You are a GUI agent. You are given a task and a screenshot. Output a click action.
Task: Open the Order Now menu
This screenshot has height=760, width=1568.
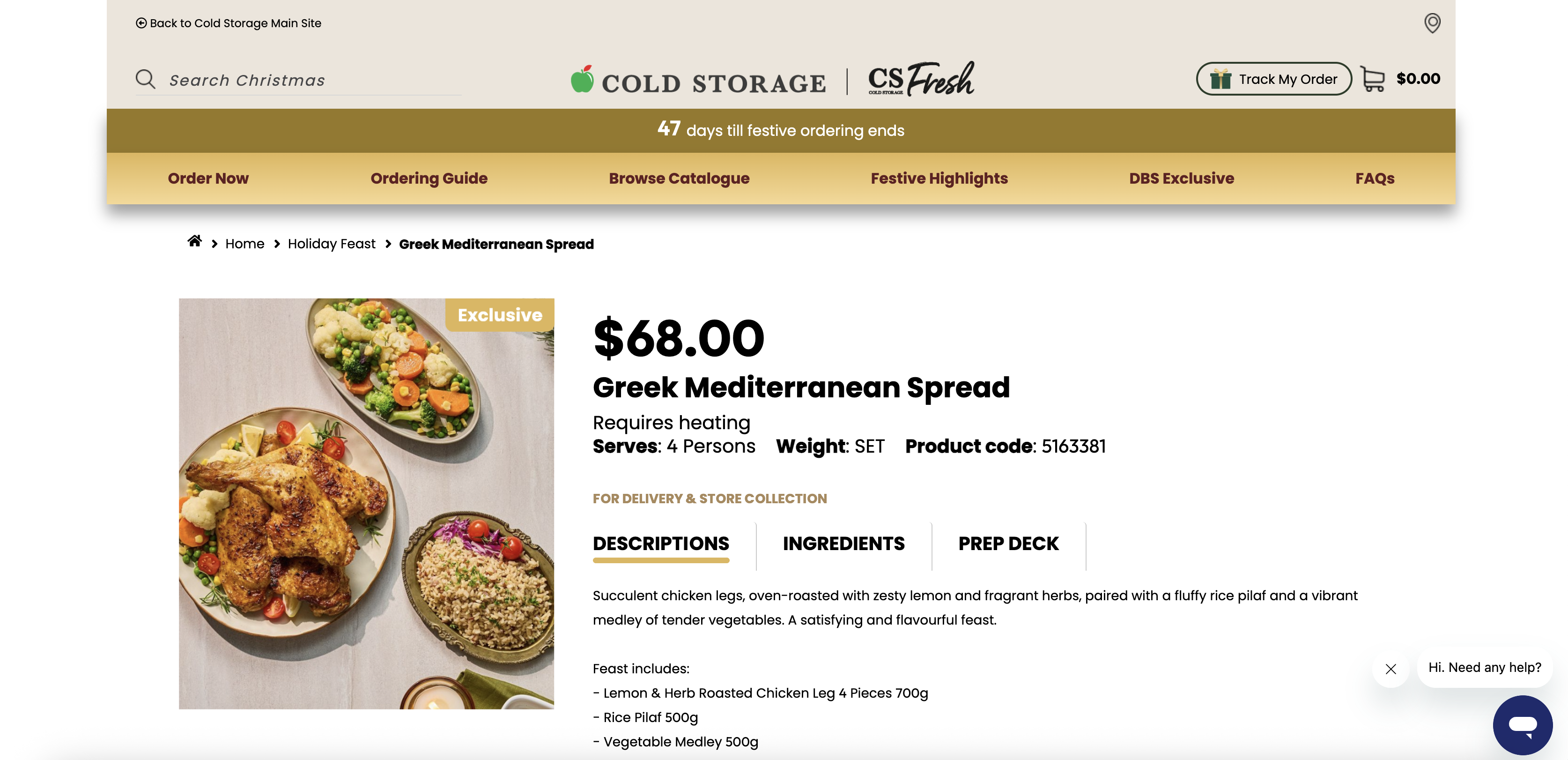pyautogui.click(x=208, y=179)
